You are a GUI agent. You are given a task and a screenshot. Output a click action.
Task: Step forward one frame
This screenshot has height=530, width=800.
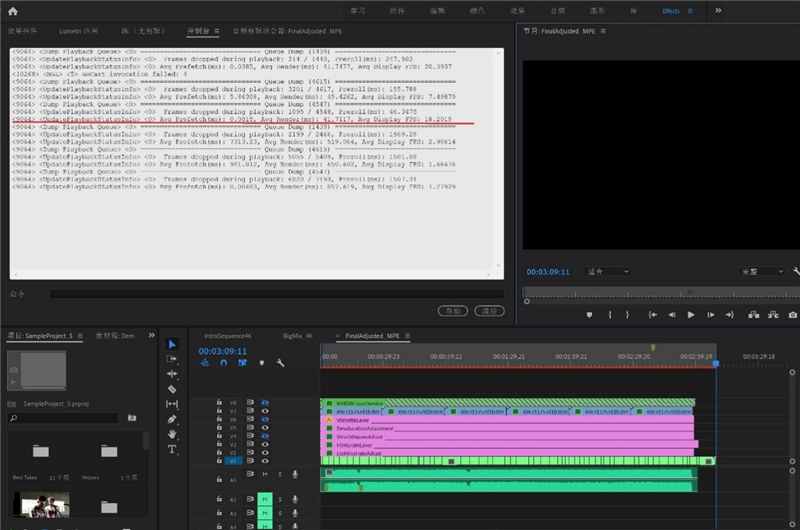[710, 315]
